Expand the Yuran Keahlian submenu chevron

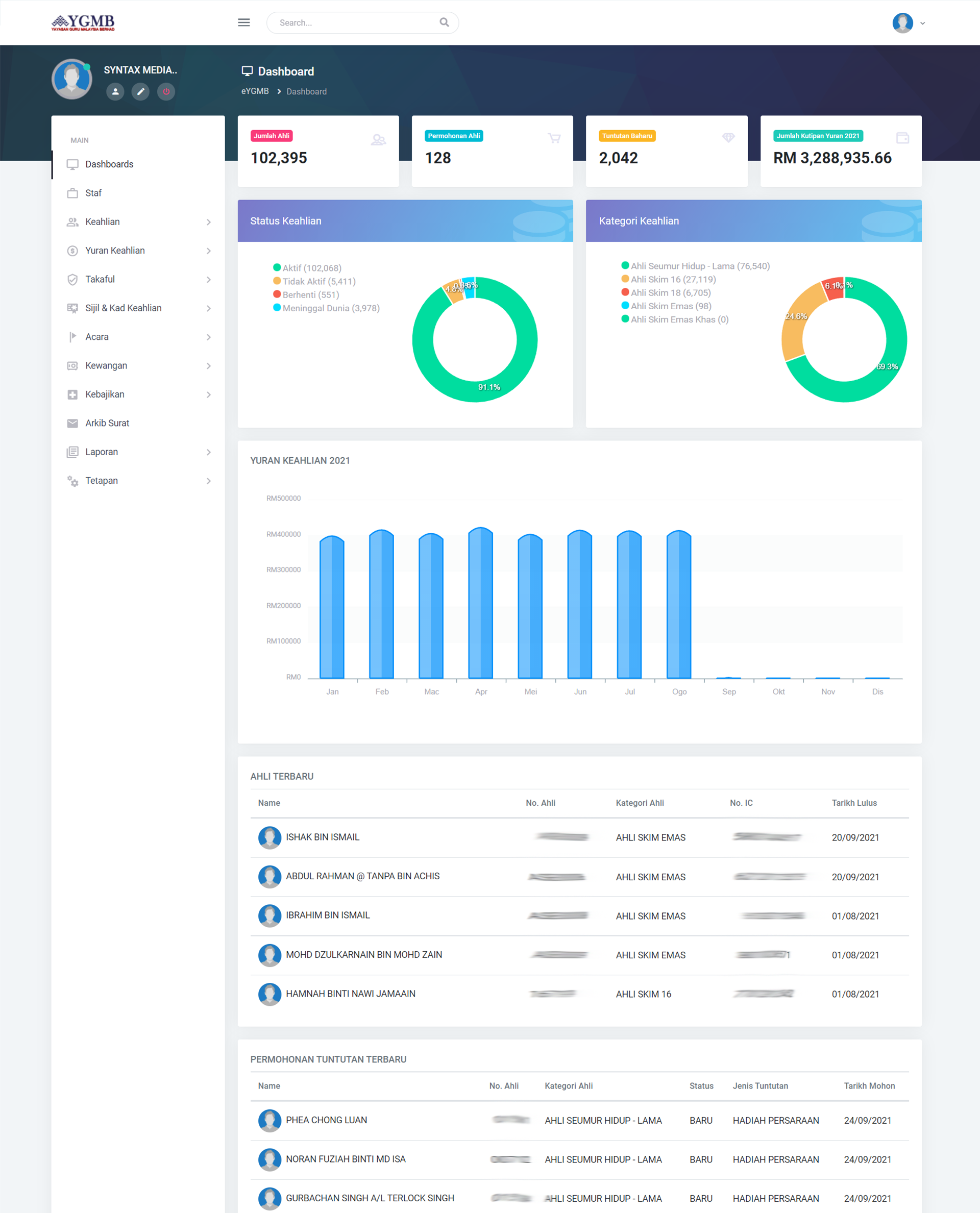[208, 251]
